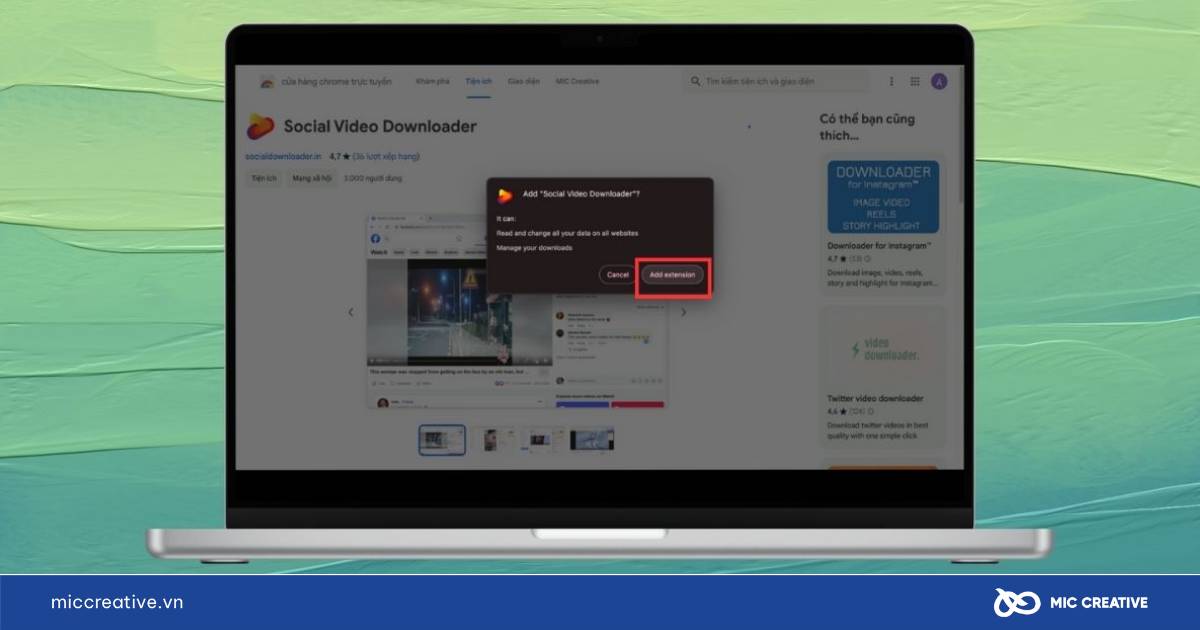Click the 3.000 người dùng text

point(372,178)
